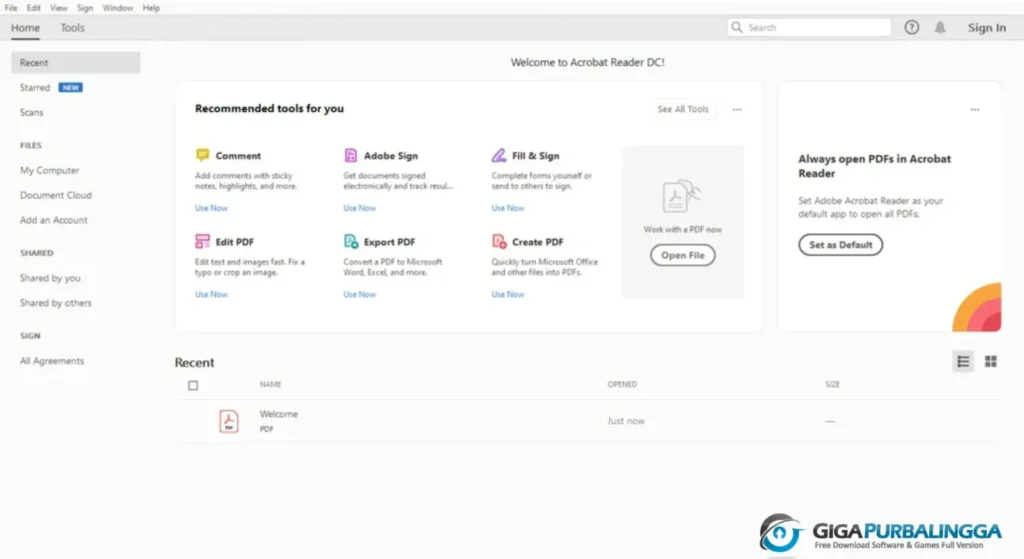The height and width of the screenshot is (559, 1024).
Task: Open My Computer in the sidebar
Action: tap(49, 170)
